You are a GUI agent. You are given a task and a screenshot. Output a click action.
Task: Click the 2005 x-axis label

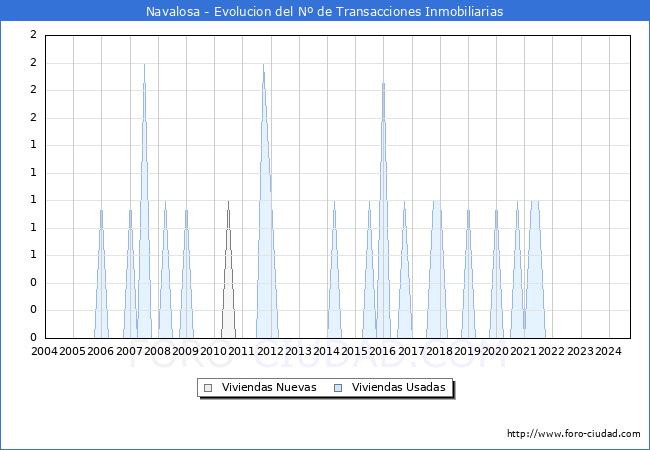[73, 351]
